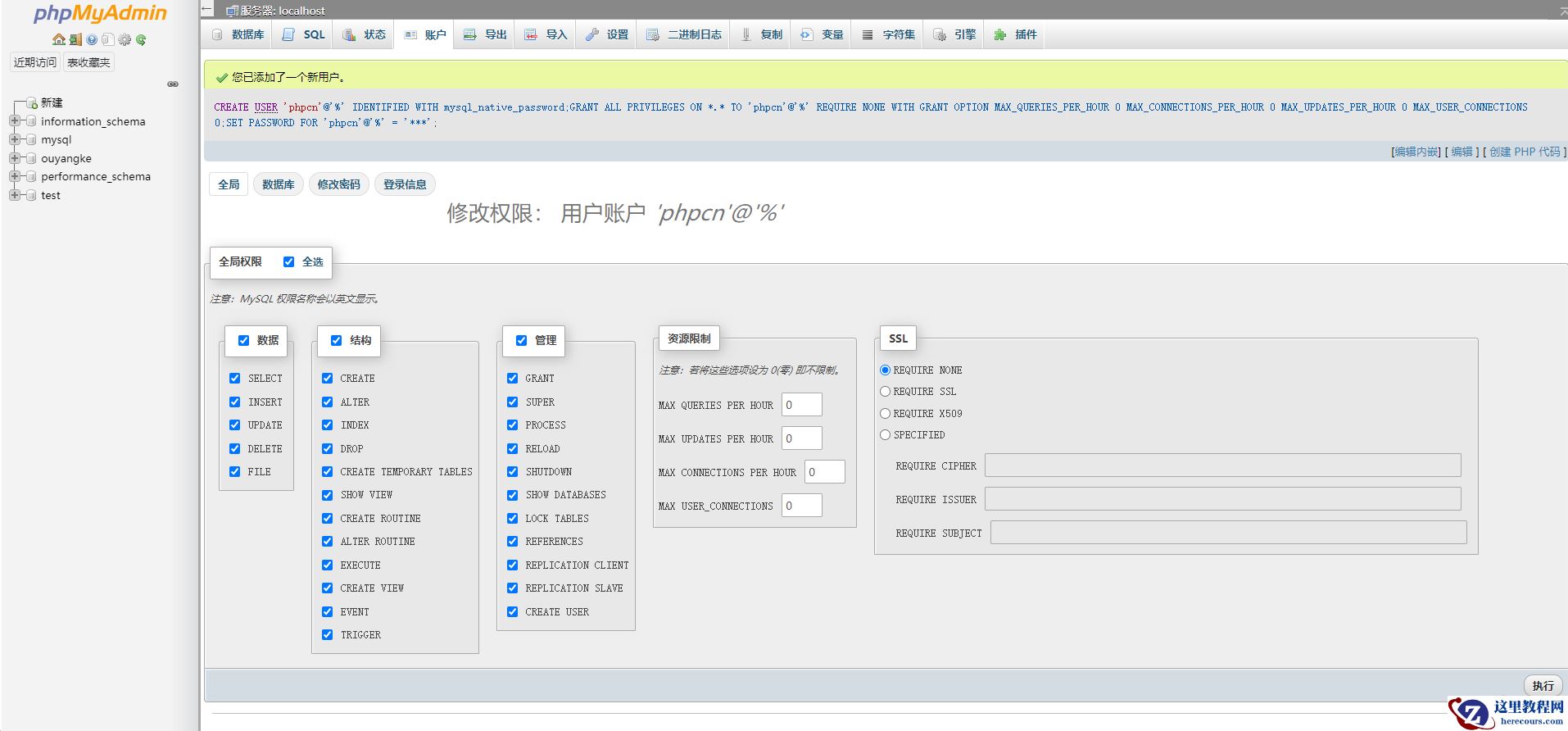Select the REQUIRE SSL radio button

885,392
